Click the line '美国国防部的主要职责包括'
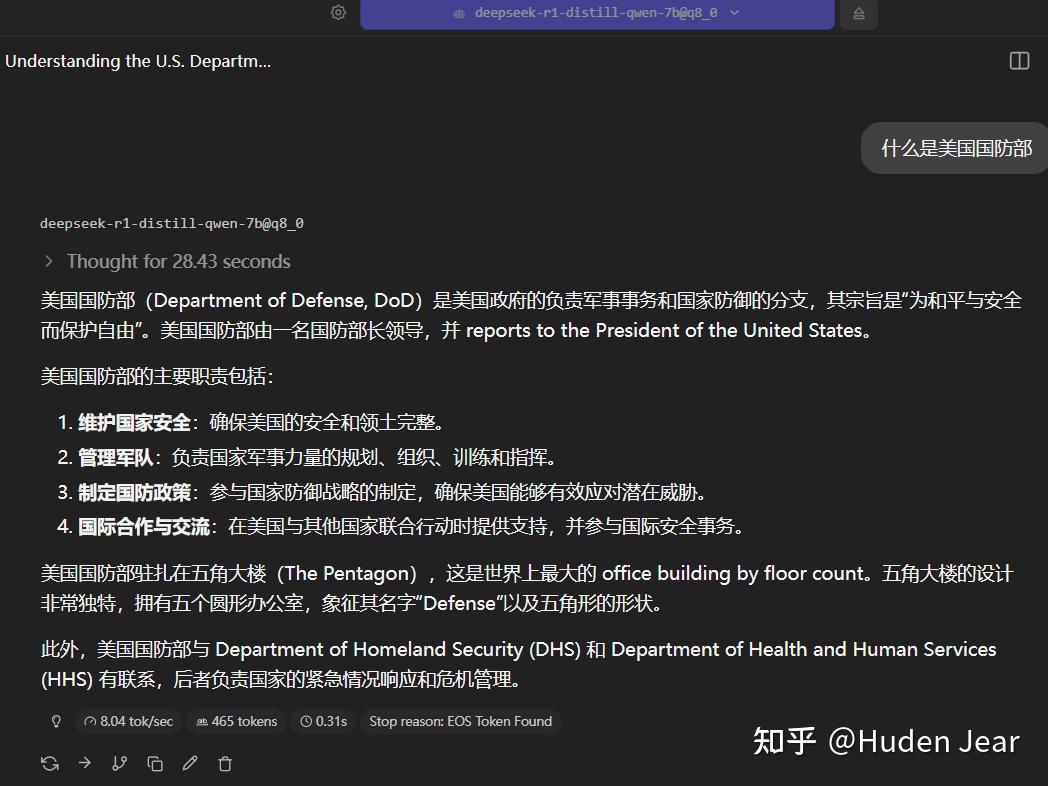Viewport: 1048px width, 786px height. click(x=157, y=376)
